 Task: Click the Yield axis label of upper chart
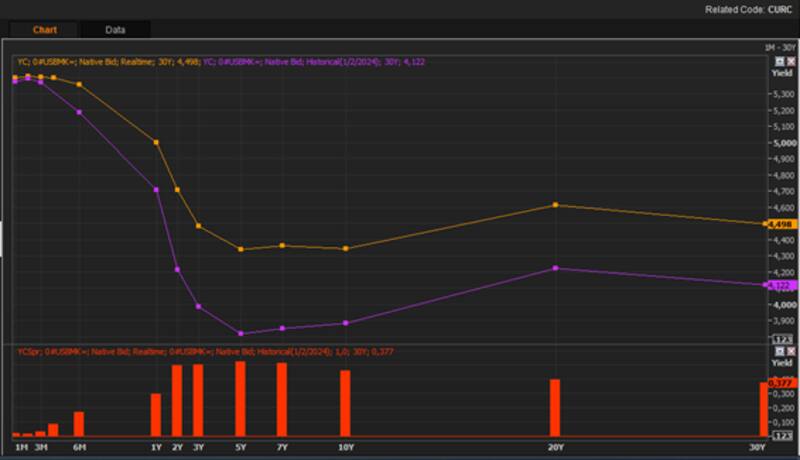(781, 74)
